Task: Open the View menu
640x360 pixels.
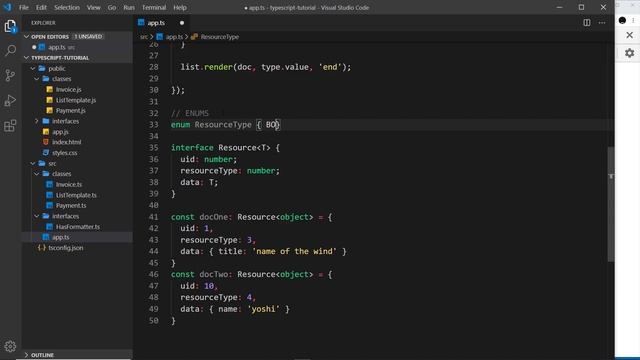Action: [x=93, y=7]
